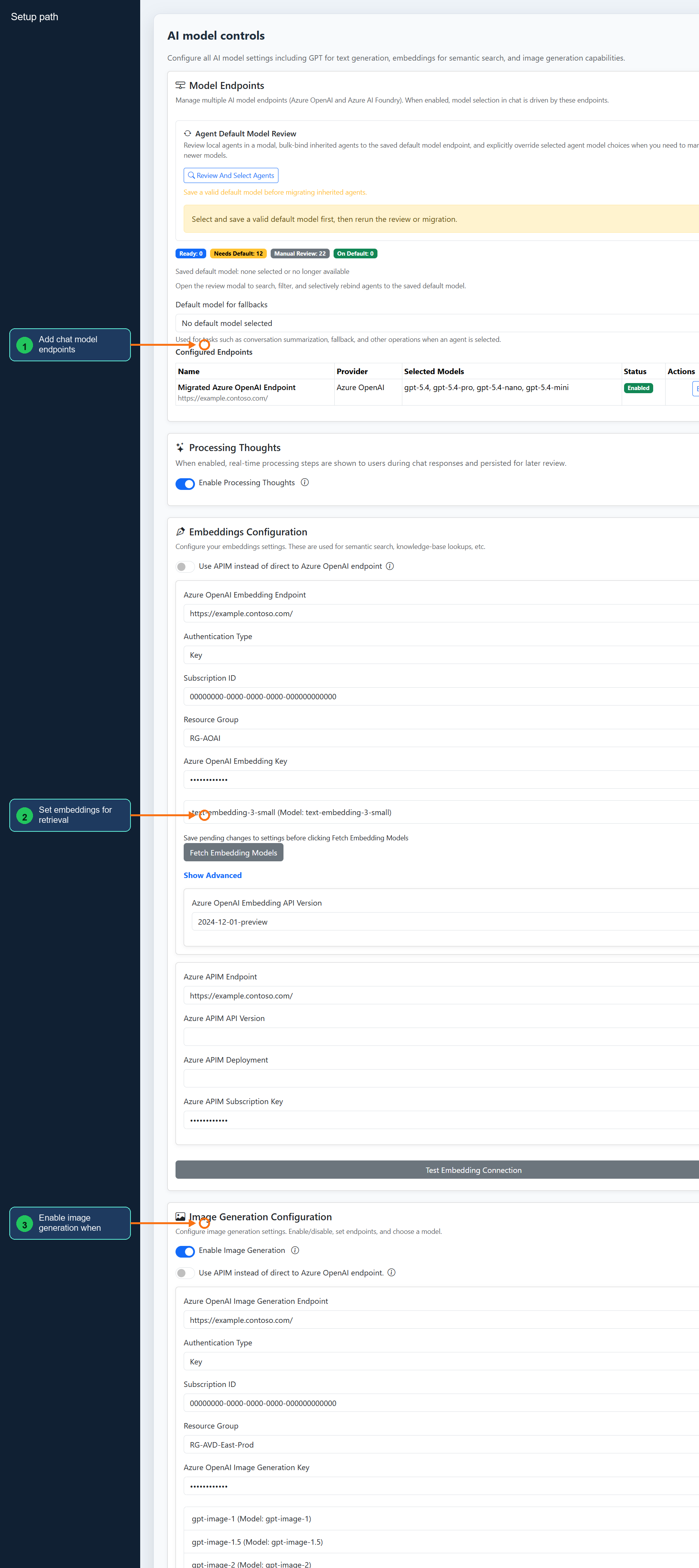Focus the RG-AVD-East-Prod Resource Group field
The height and width of the screenshot is (1568, 699).
coord(441,1444)
